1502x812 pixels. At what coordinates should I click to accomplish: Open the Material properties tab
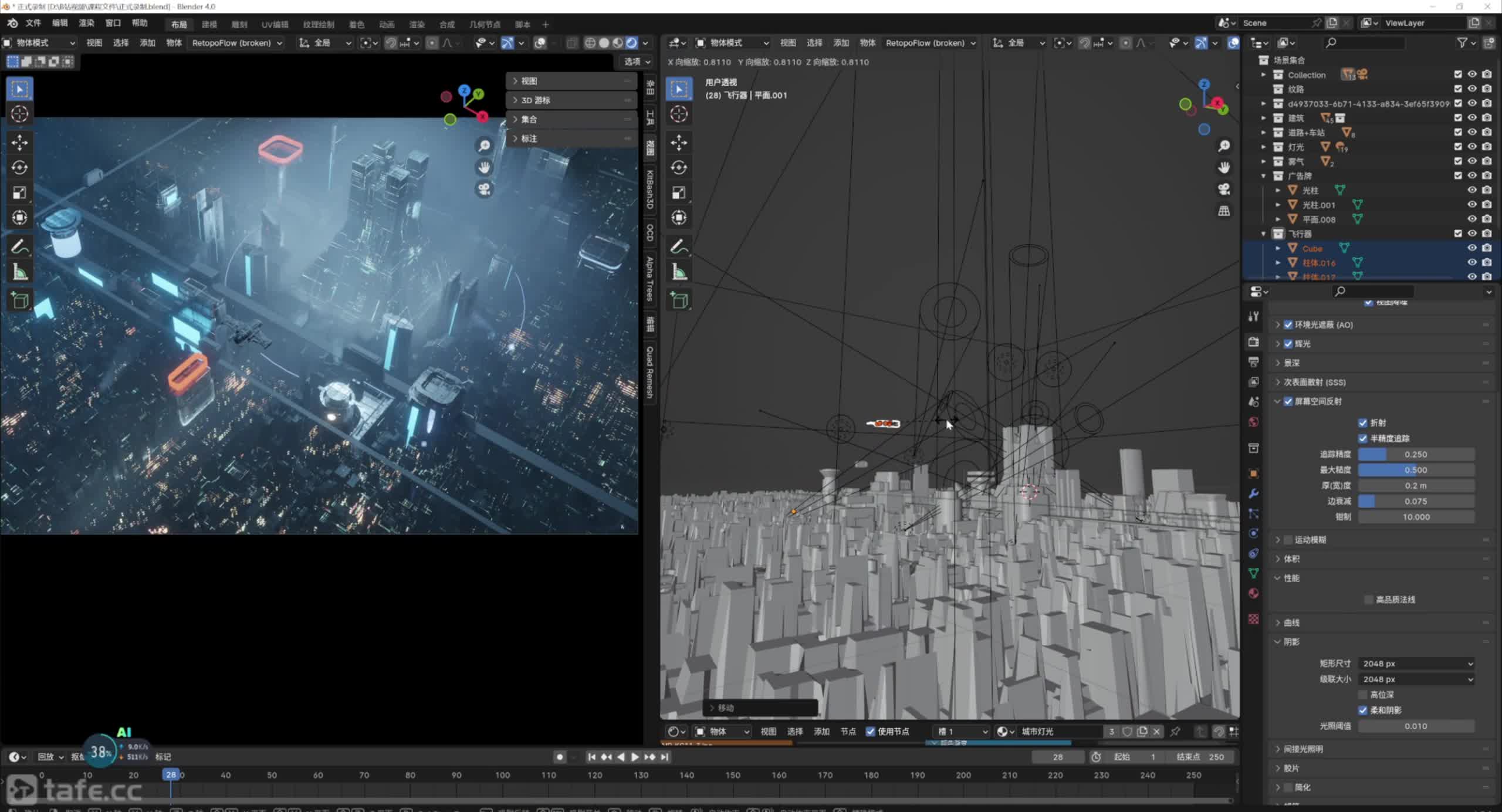pyautogui.click(x=1254, y=593)
